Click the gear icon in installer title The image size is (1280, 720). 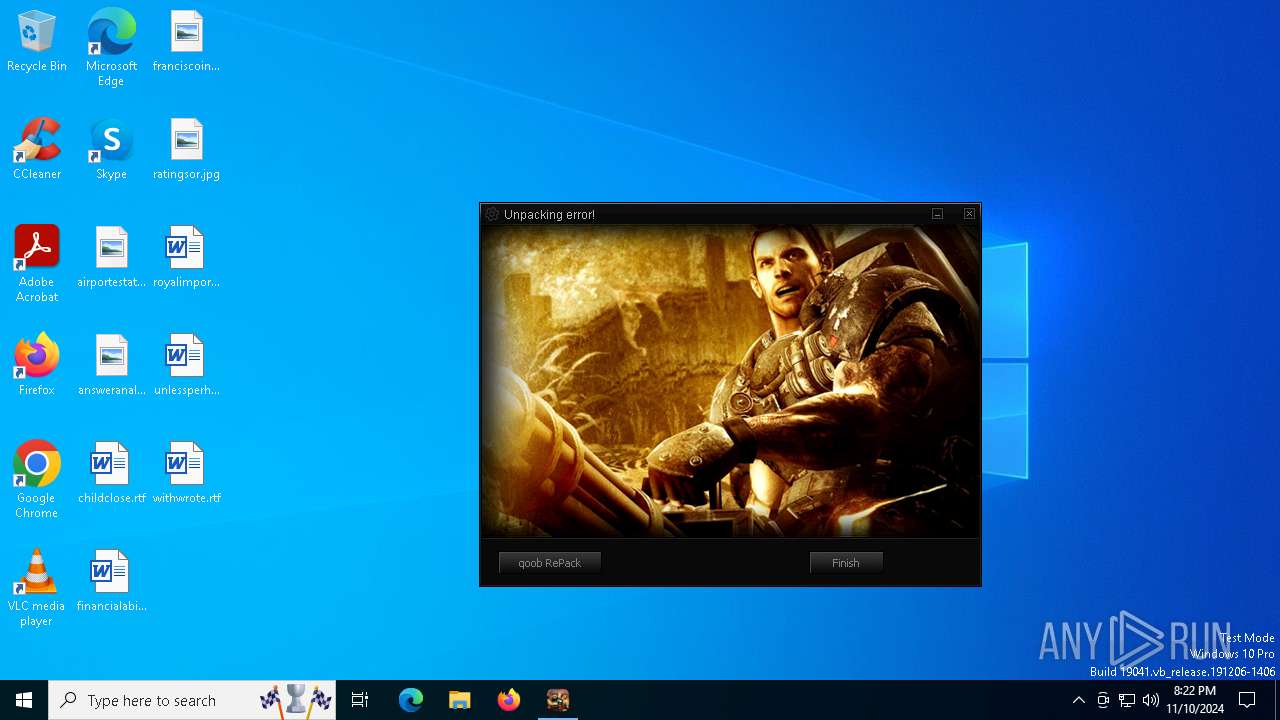(x=492, y=214)
